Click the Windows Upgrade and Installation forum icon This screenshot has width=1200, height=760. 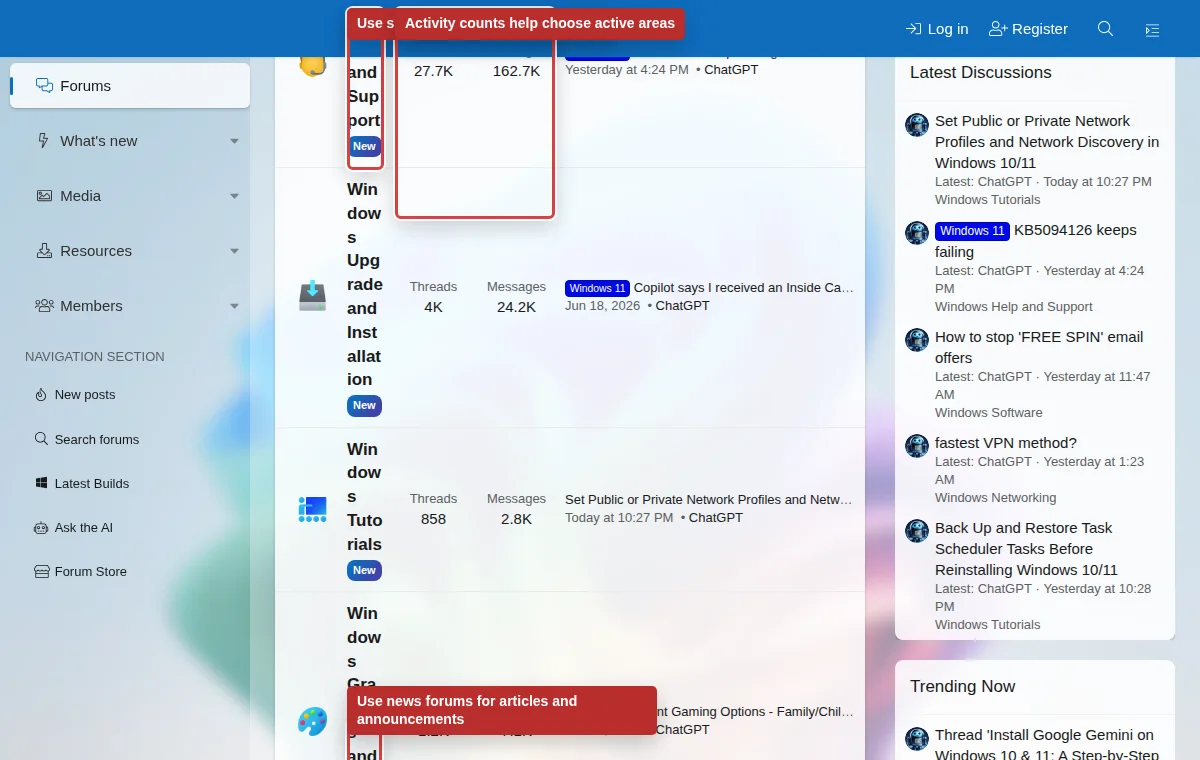point(312,296)
